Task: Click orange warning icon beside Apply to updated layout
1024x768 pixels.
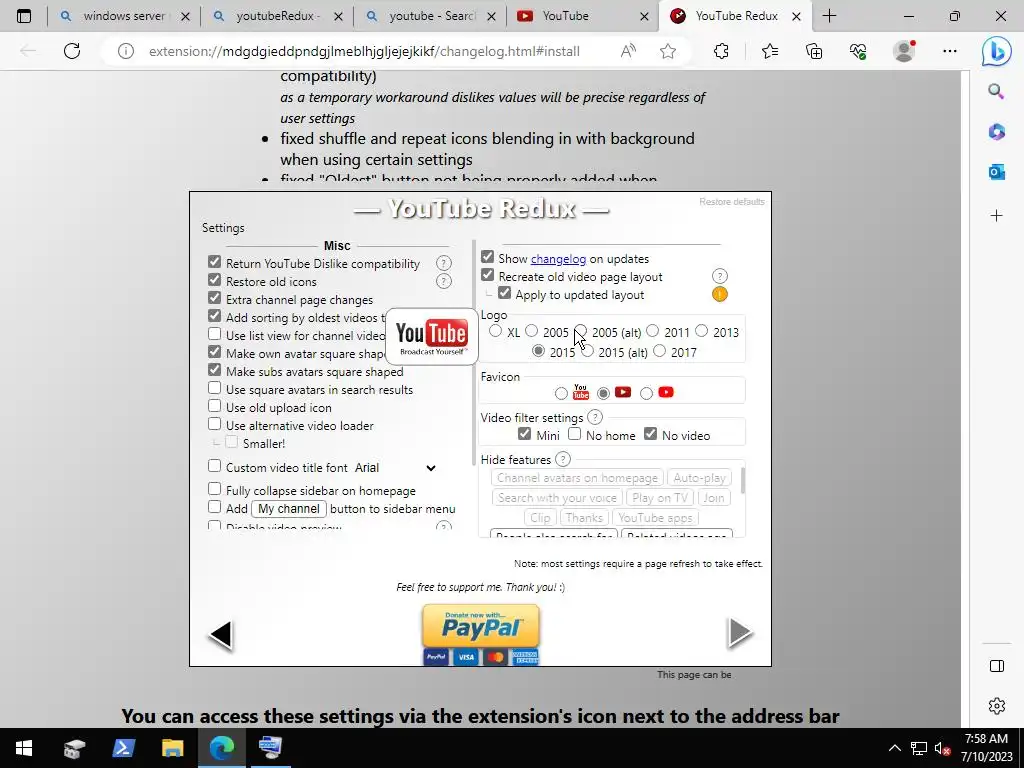Action: click(720, 295)
